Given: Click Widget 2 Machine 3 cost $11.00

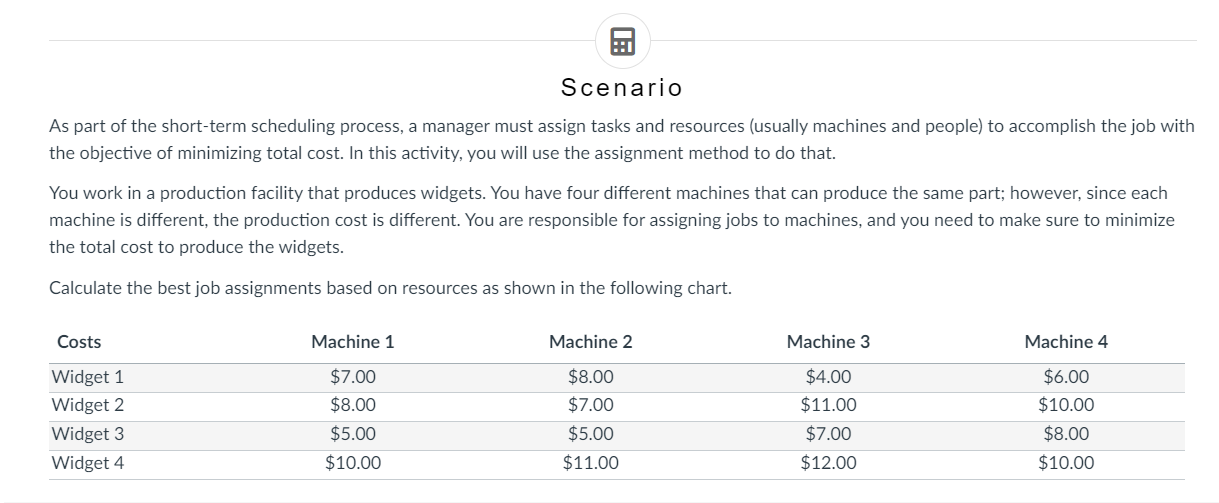Looking at the screenshot, I should click(828, 406).
